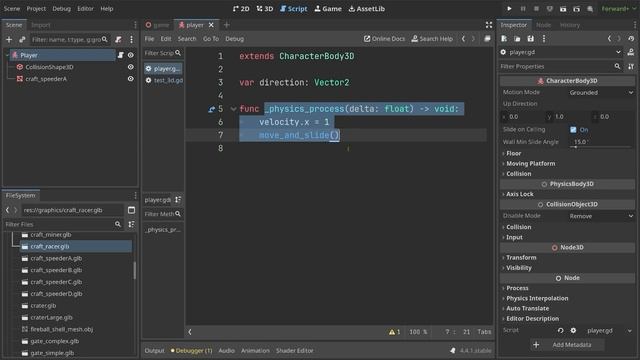Screen dimensions: 640x360
Task: Create a new resource in inspector
Action: [x=504, y=38]
